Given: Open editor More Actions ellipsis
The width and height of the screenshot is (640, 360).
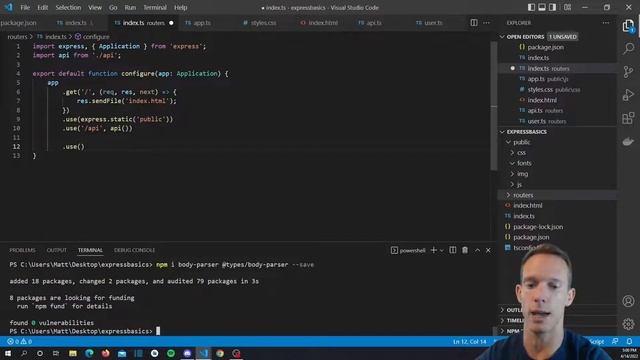Looking at the screenshot, I should point(486,23).
